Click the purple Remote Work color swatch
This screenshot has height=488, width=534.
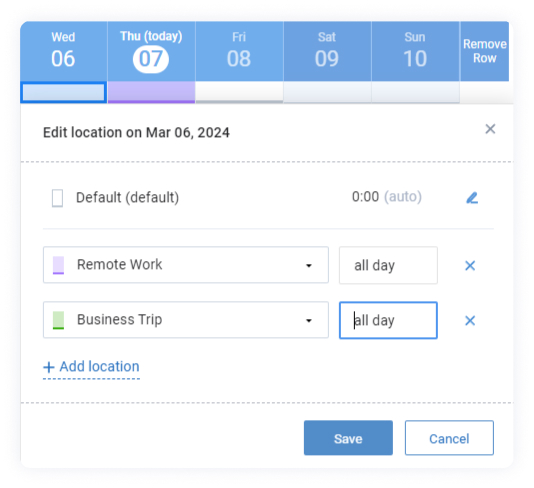tap(58, 265)
